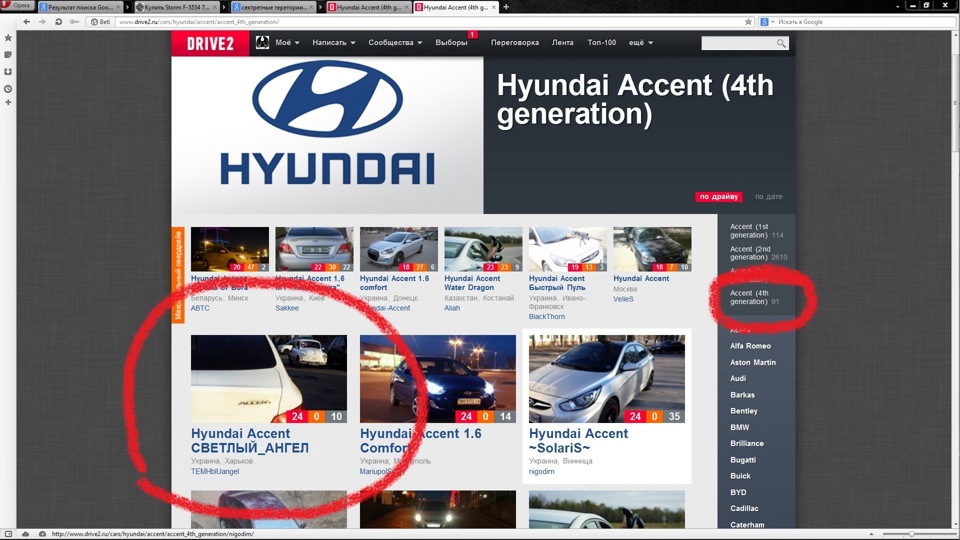Open 'Hyundai Accent СВЕТЛЫЙ_АНГЕЛ' car title
Screen dimensions: 960x540
pyautogui.click(x=250, y=441)
